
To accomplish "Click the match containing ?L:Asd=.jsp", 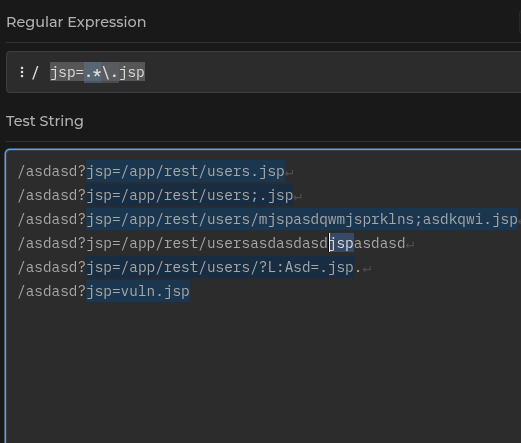I will pos(220,267).
